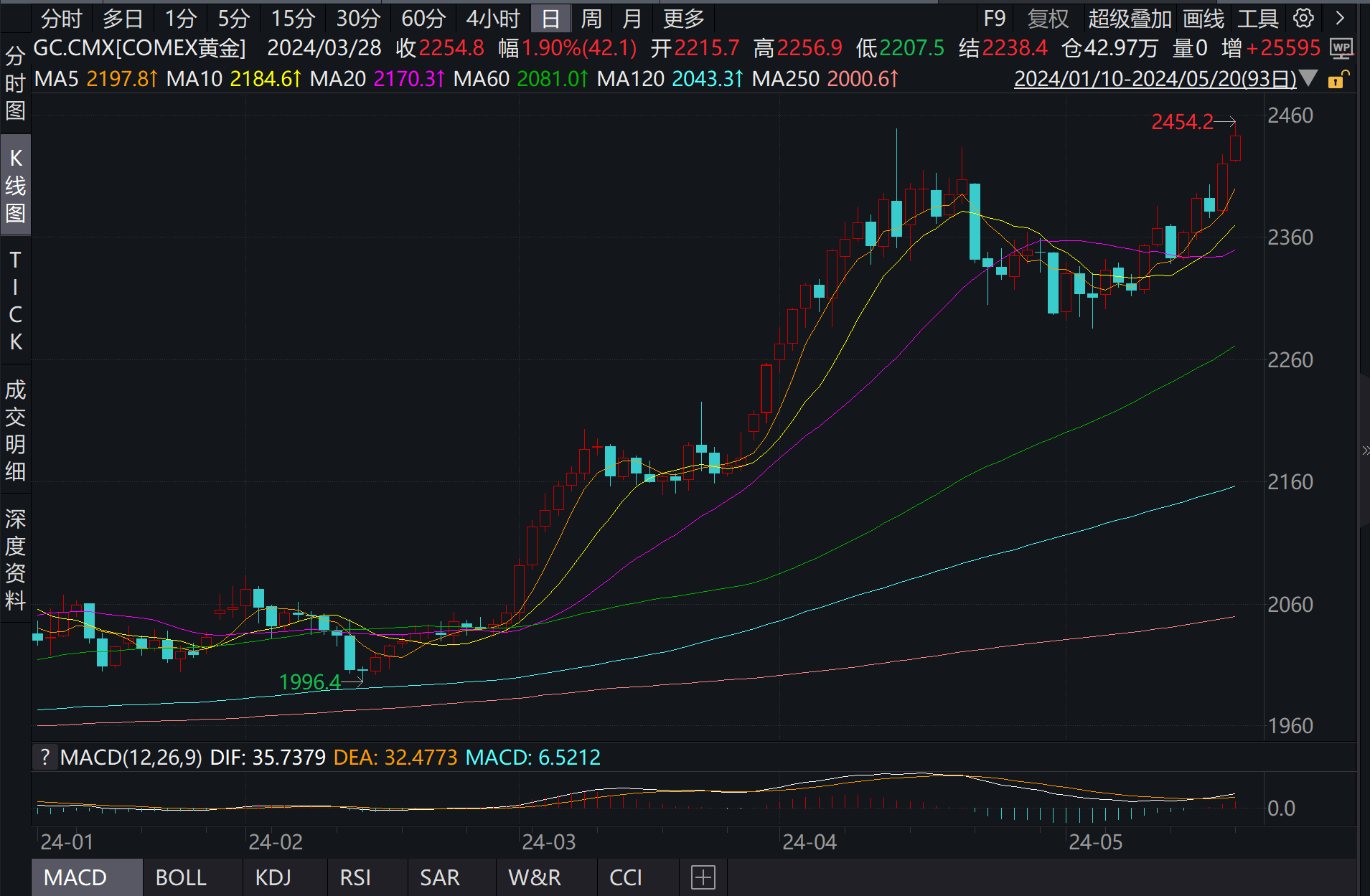Switch the chart to the 周 weekly period
Image resolution: width=1370 pixels, height=896 pixels.
tap(591, 18)
